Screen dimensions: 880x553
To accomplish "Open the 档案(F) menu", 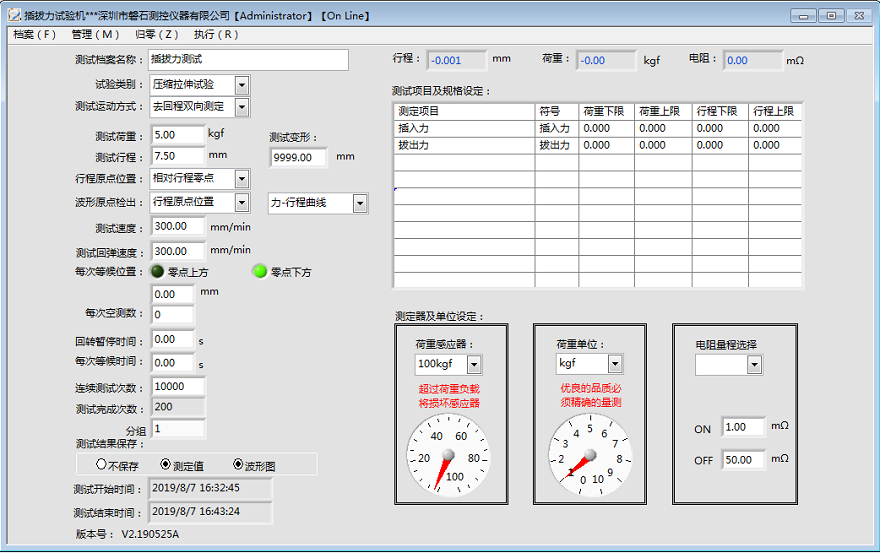I will coord(34,34).
